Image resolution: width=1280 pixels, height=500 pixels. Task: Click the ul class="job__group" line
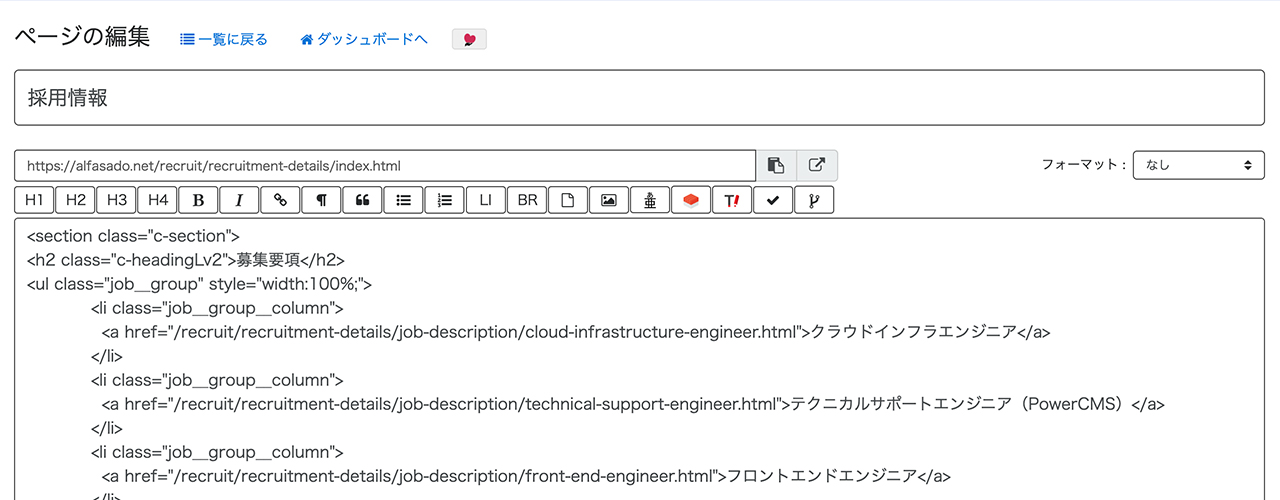[199, 284]
